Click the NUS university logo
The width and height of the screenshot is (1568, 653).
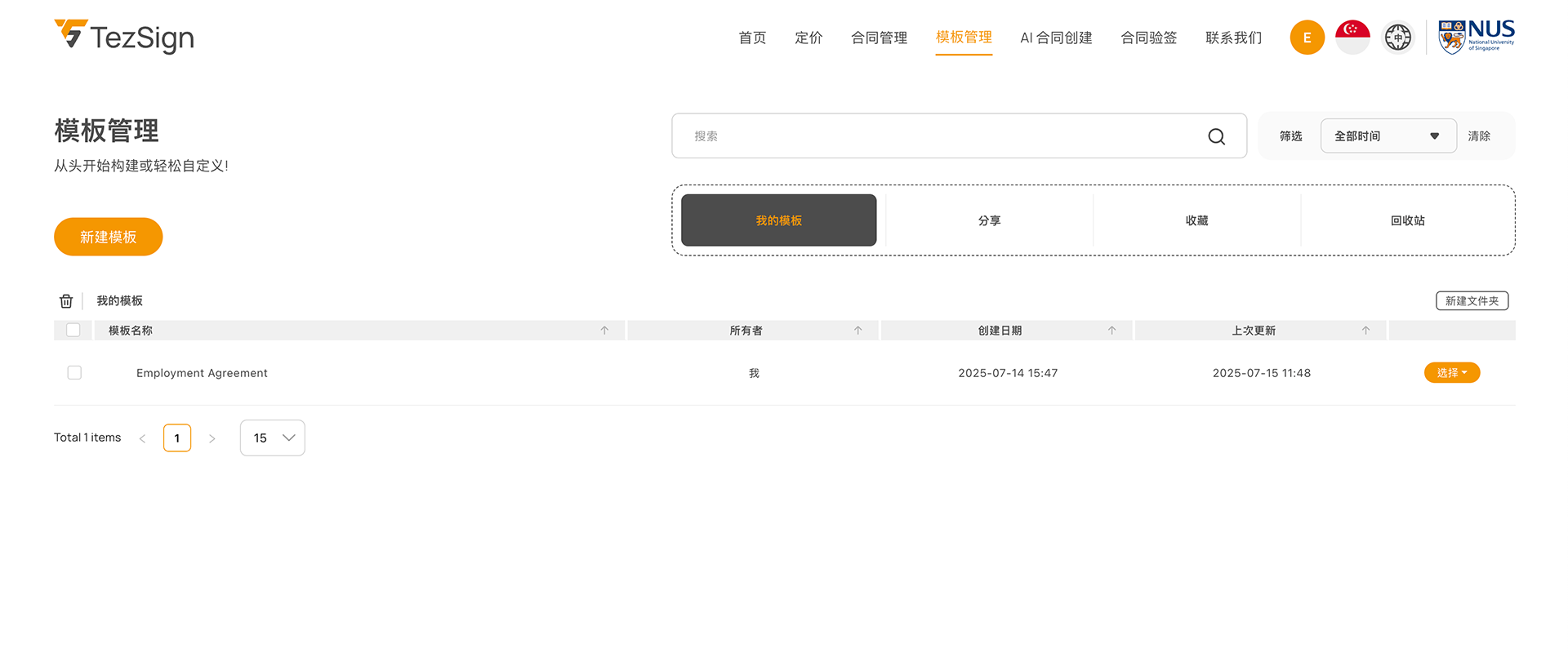point(1476,37)
